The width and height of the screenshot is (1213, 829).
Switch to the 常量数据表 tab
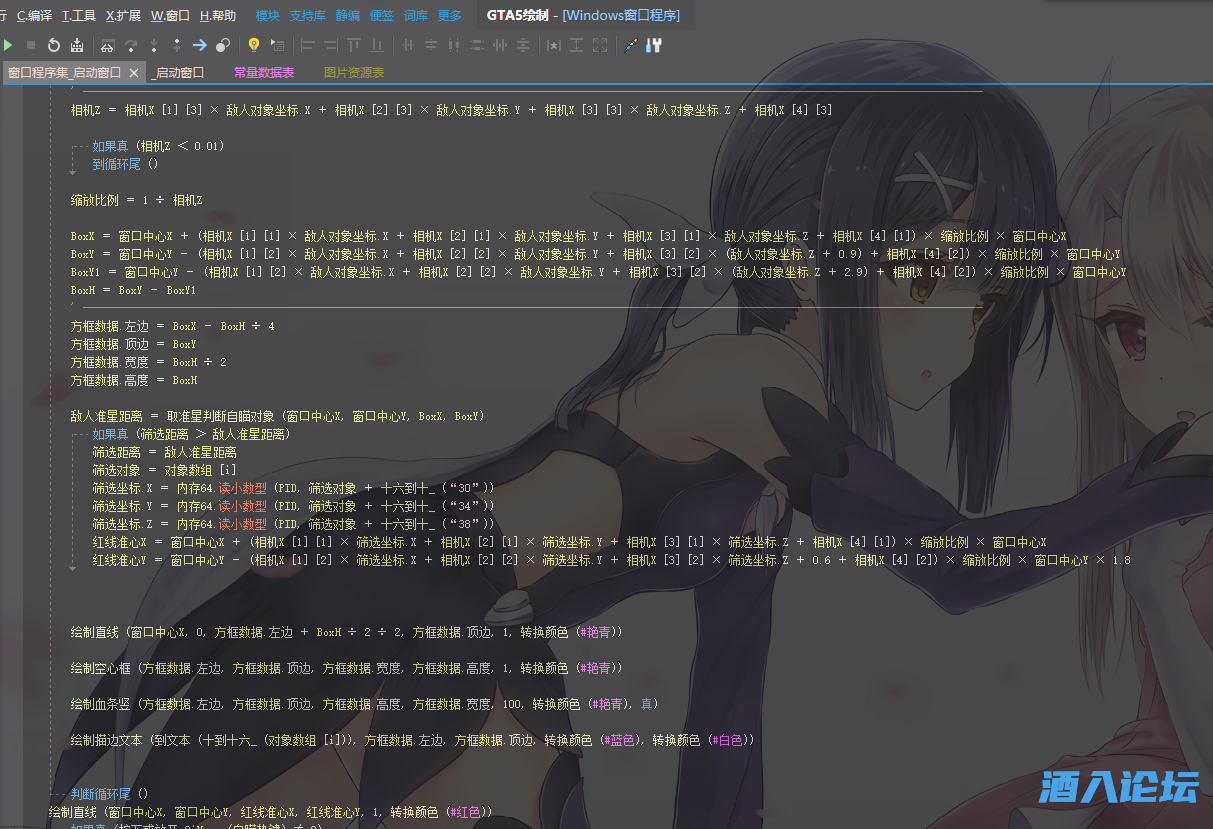coord(264,73)
